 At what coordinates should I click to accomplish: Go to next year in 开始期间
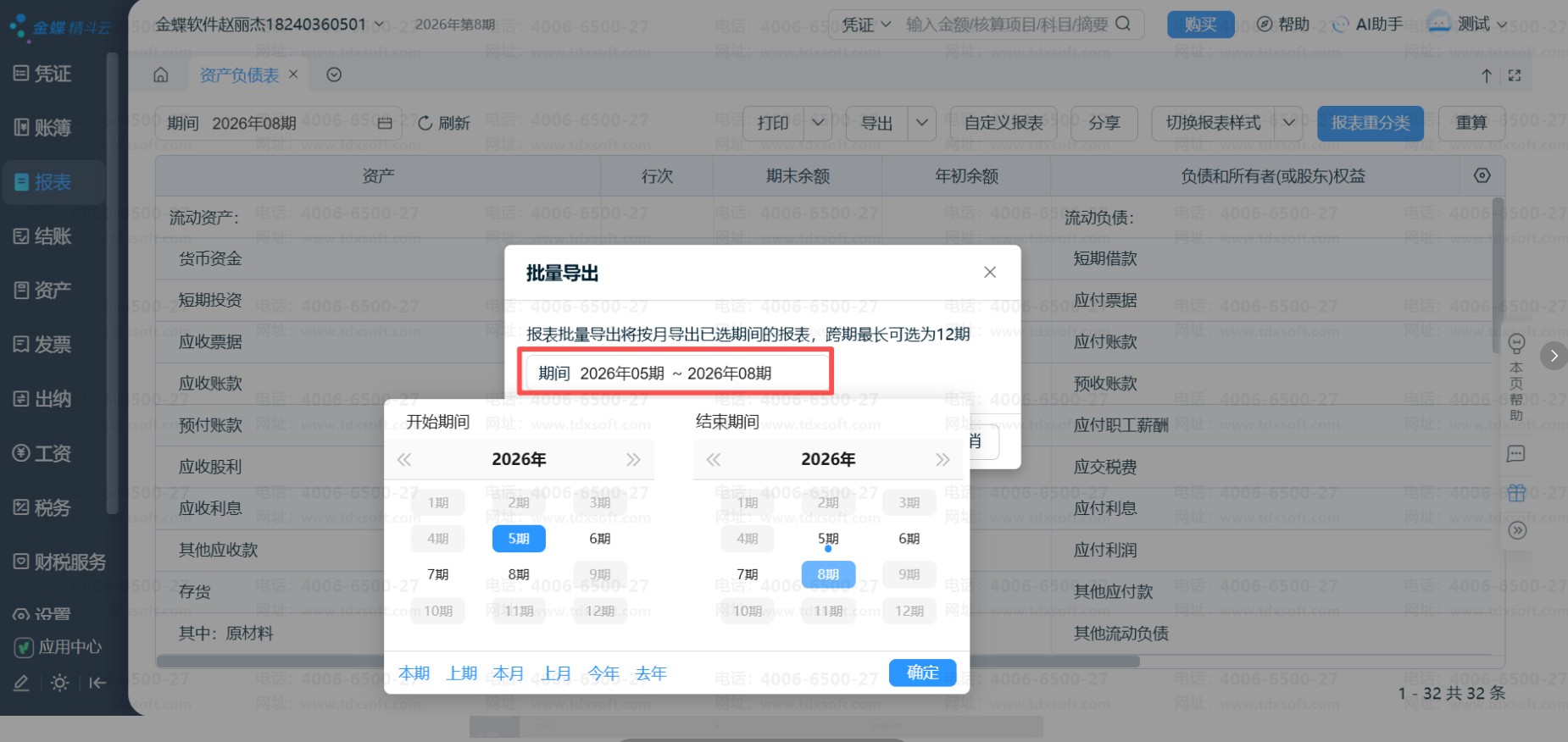click(633, 460)
